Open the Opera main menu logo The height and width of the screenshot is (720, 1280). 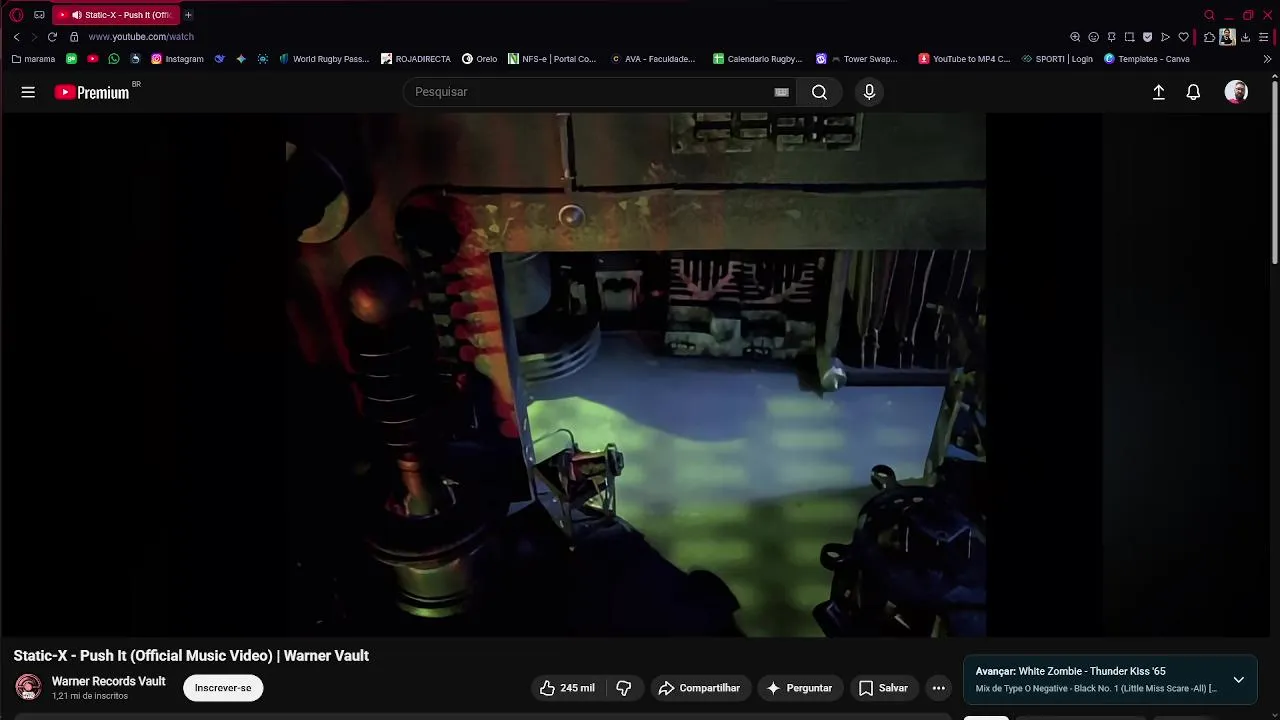(16, 15)
